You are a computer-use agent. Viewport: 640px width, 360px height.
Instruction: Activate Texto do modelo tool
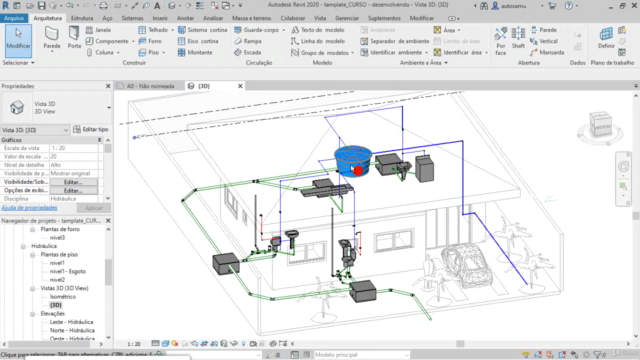tap(318, 30)
